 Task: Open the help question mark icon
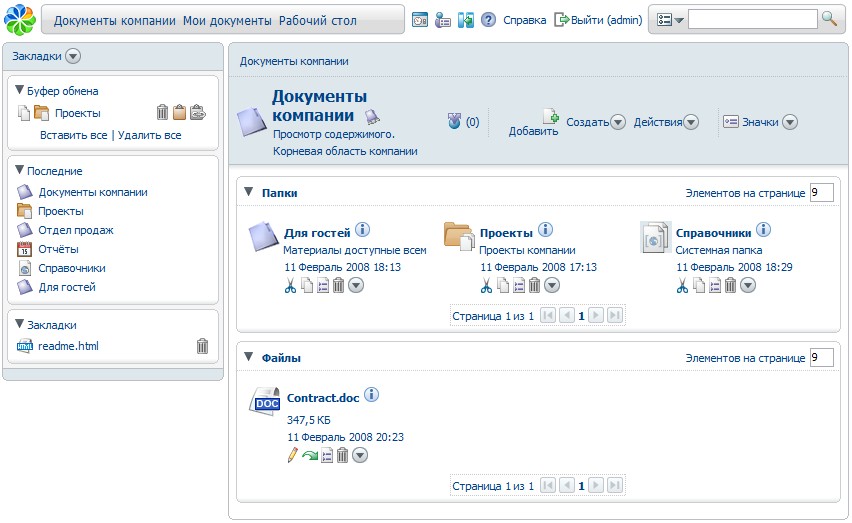tap(488, 20)
